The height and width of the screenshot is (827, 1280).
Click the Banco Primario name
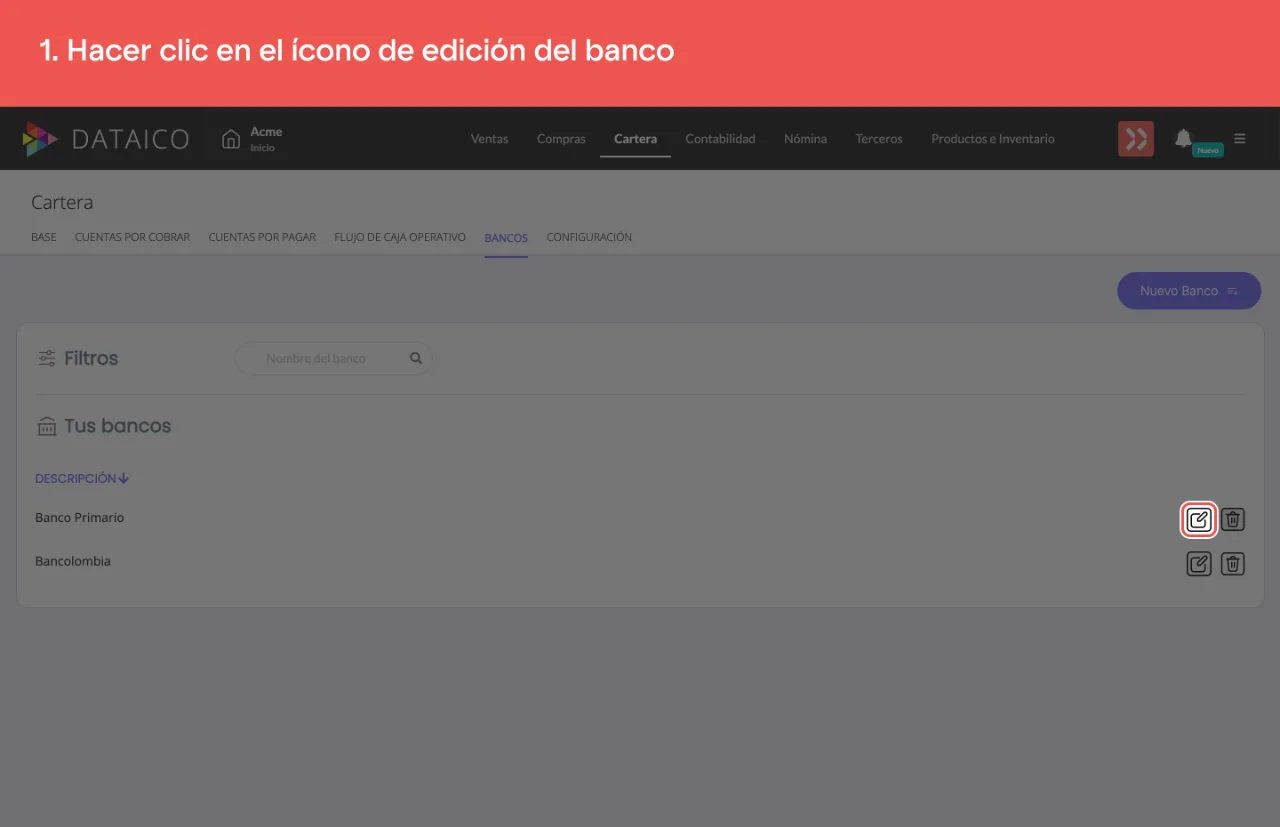pos(80,518)
